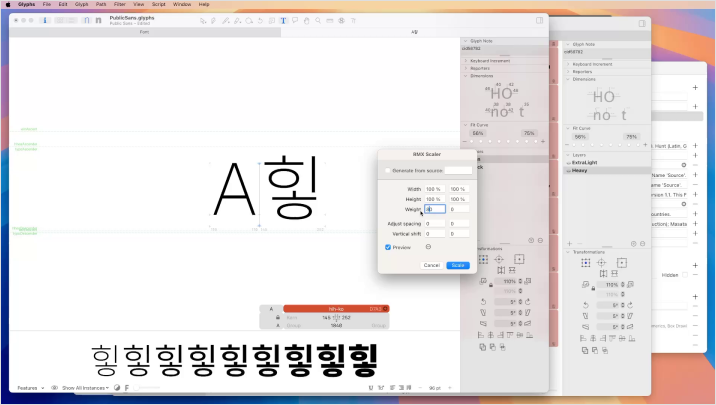Select the Annotation speech-bubble tool
The image size is (716, 405).
coord(295,21)
